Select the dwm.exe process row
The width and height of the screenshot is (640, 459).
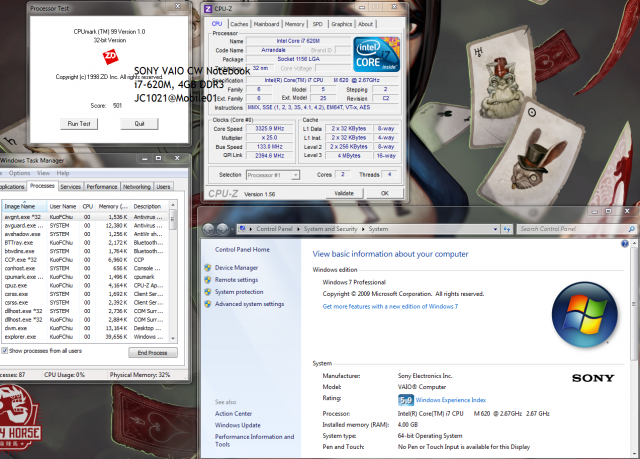click(85, 328)
